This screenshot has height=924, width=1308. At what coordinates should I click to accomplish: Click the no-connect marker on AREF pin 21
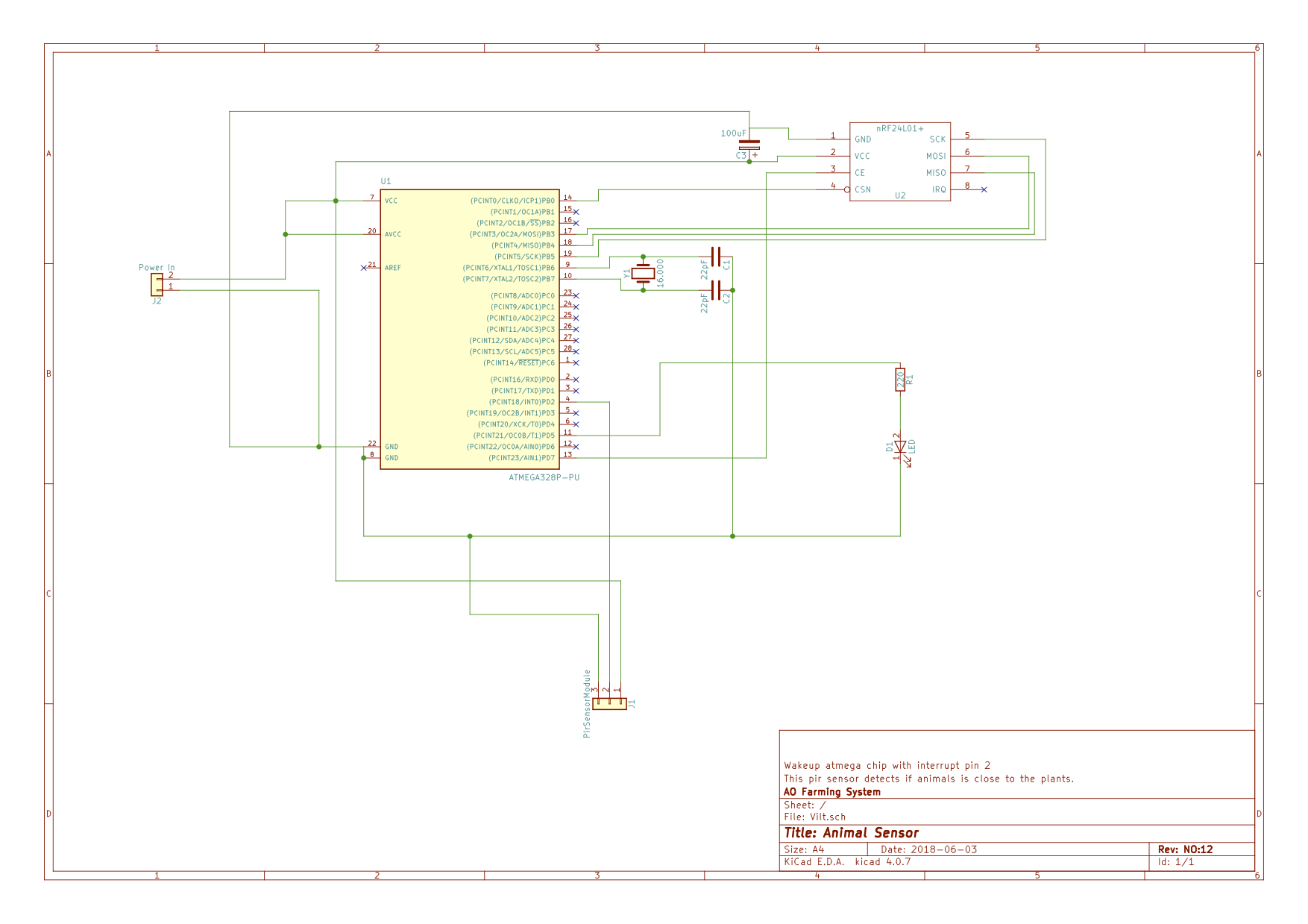tap(364, 268)
